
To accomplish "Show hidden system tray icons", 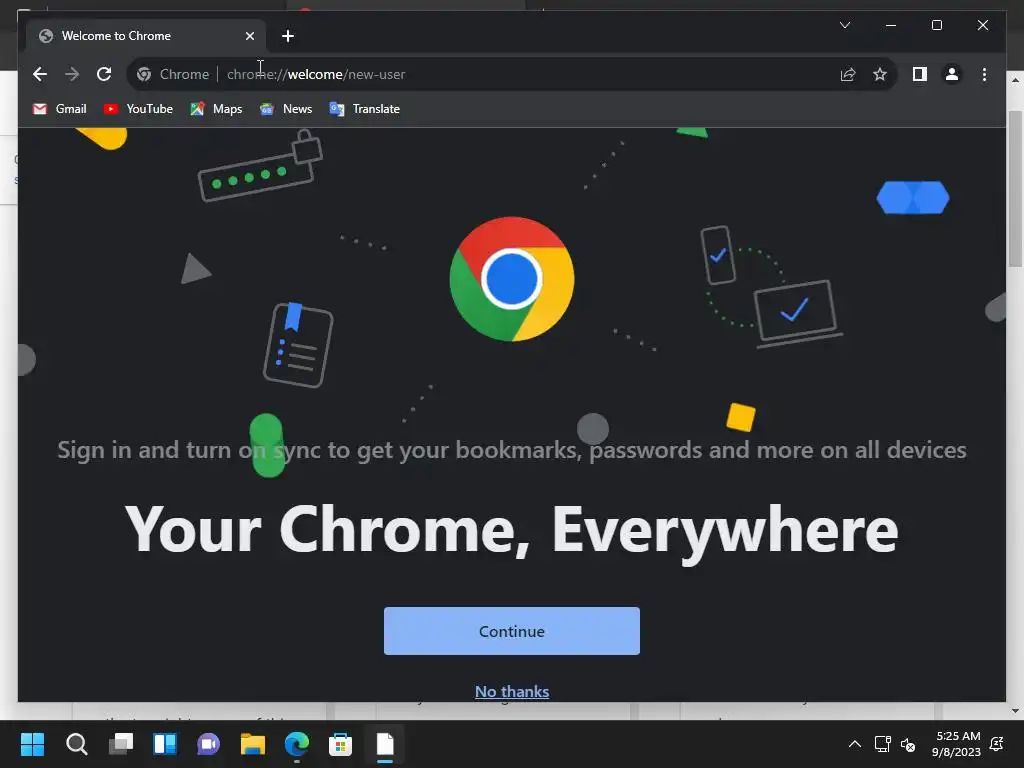I will (854, 744).
